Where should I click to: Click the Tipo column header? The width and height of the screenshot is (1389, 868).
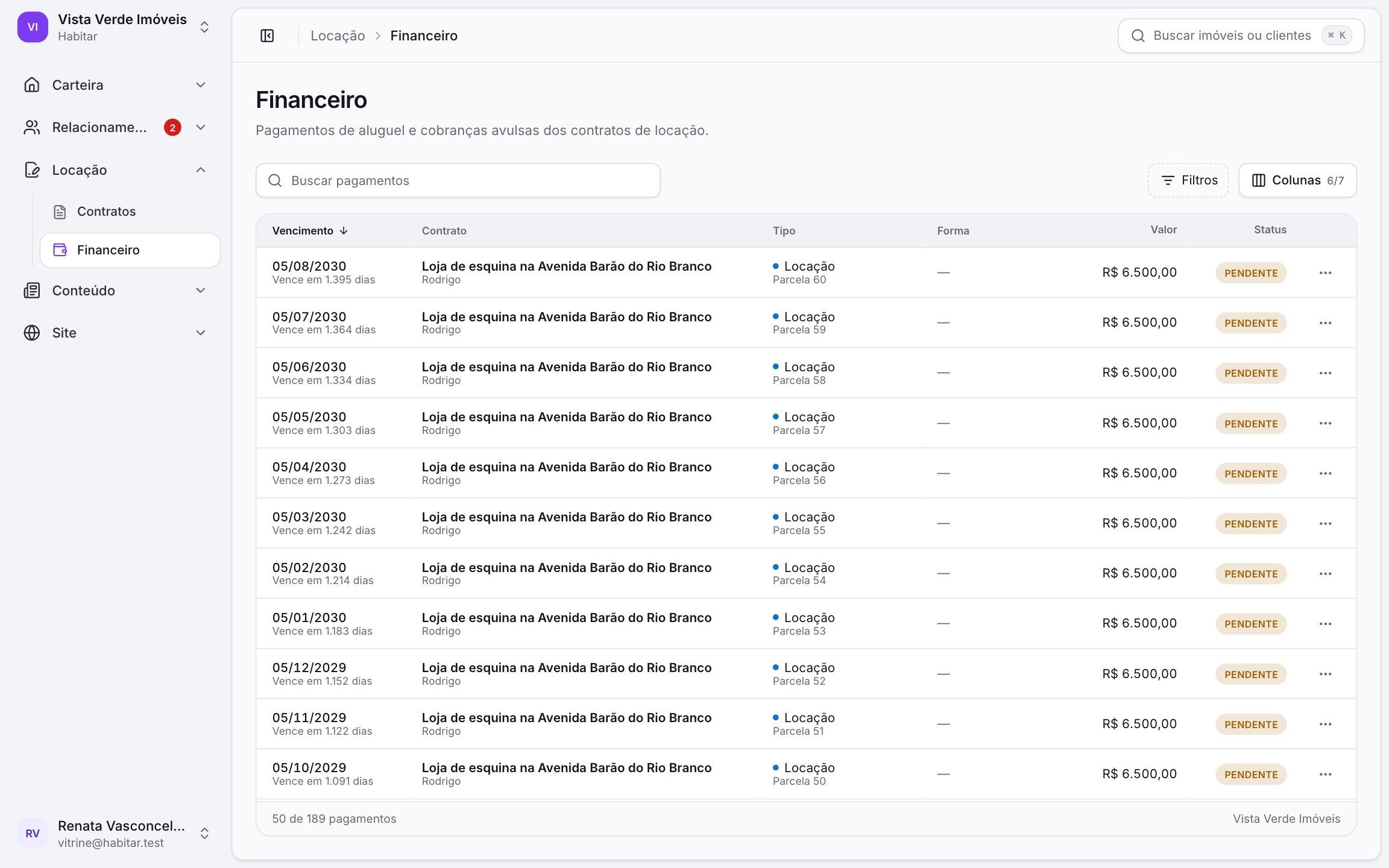784,231
